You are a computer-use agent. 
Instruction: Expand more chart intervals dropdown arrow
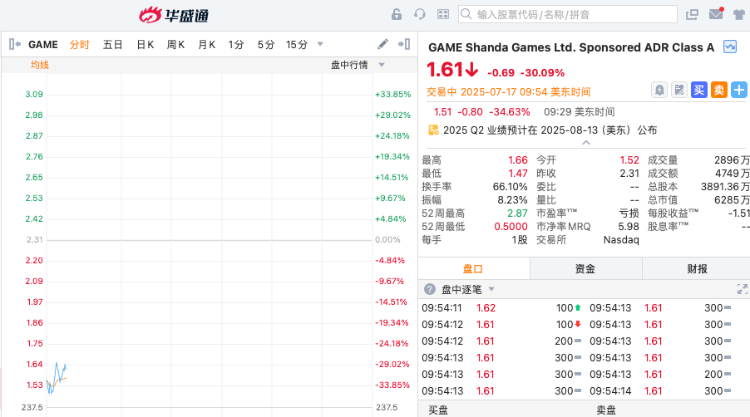click(x=320, y=44)
